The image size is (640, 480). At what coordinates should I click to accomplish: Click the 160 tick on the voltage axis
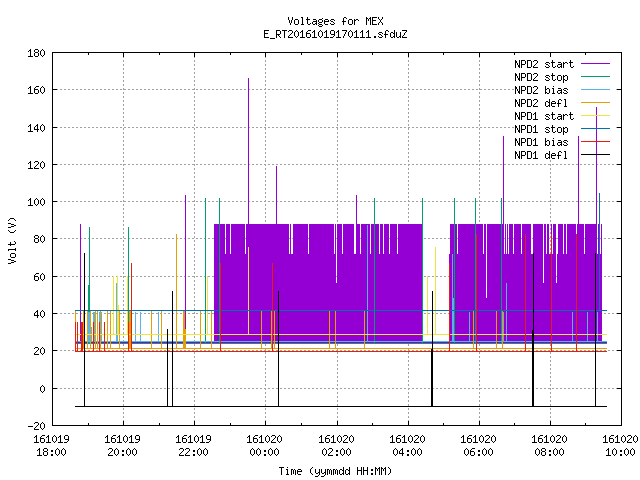tap(36, 90)
